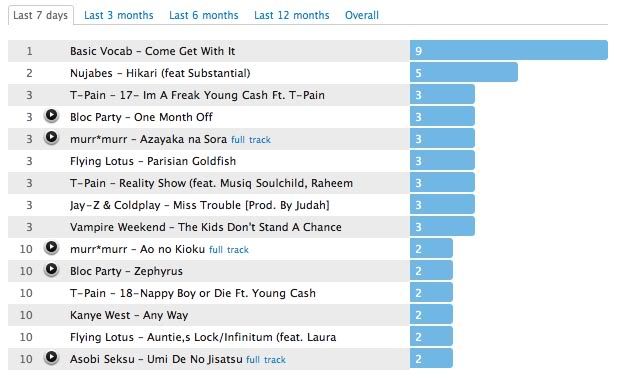The height and width of the screenshot is (378, 618).
Task: Open the Last 12 months tab
Action: 292,15
